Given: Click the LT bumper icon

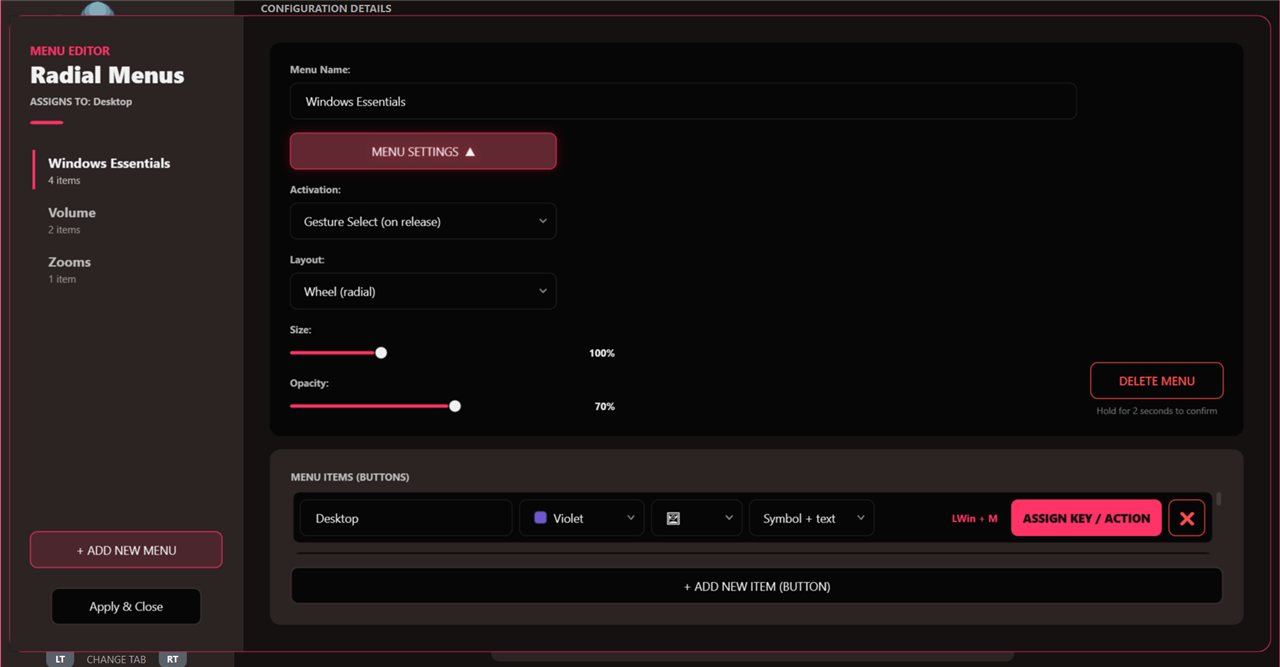Looking at the screenshot, I should pyautogui.click(x=60, y=659).
